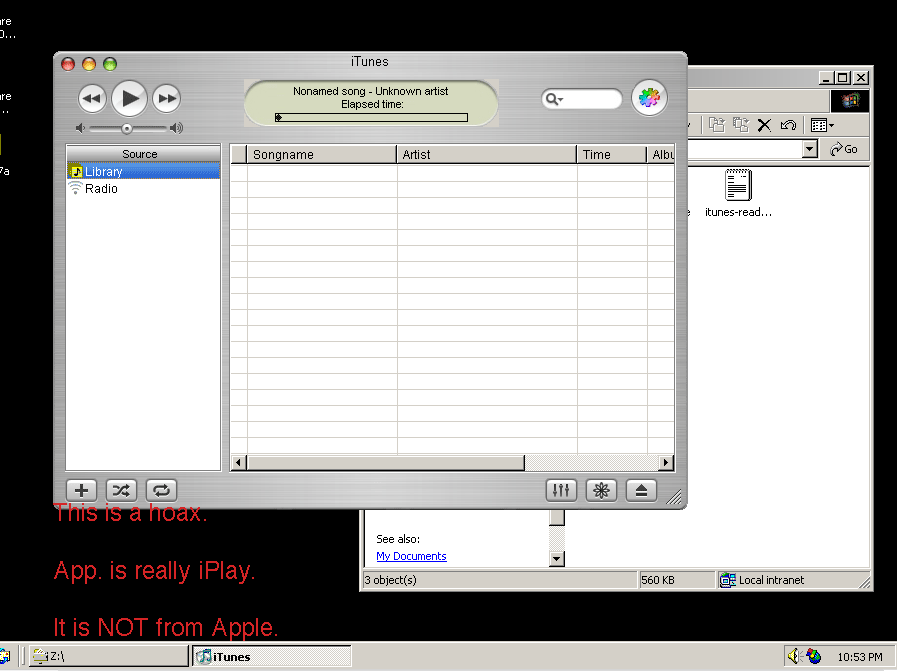Add a playlist with the plus button

tap(81, 490)
